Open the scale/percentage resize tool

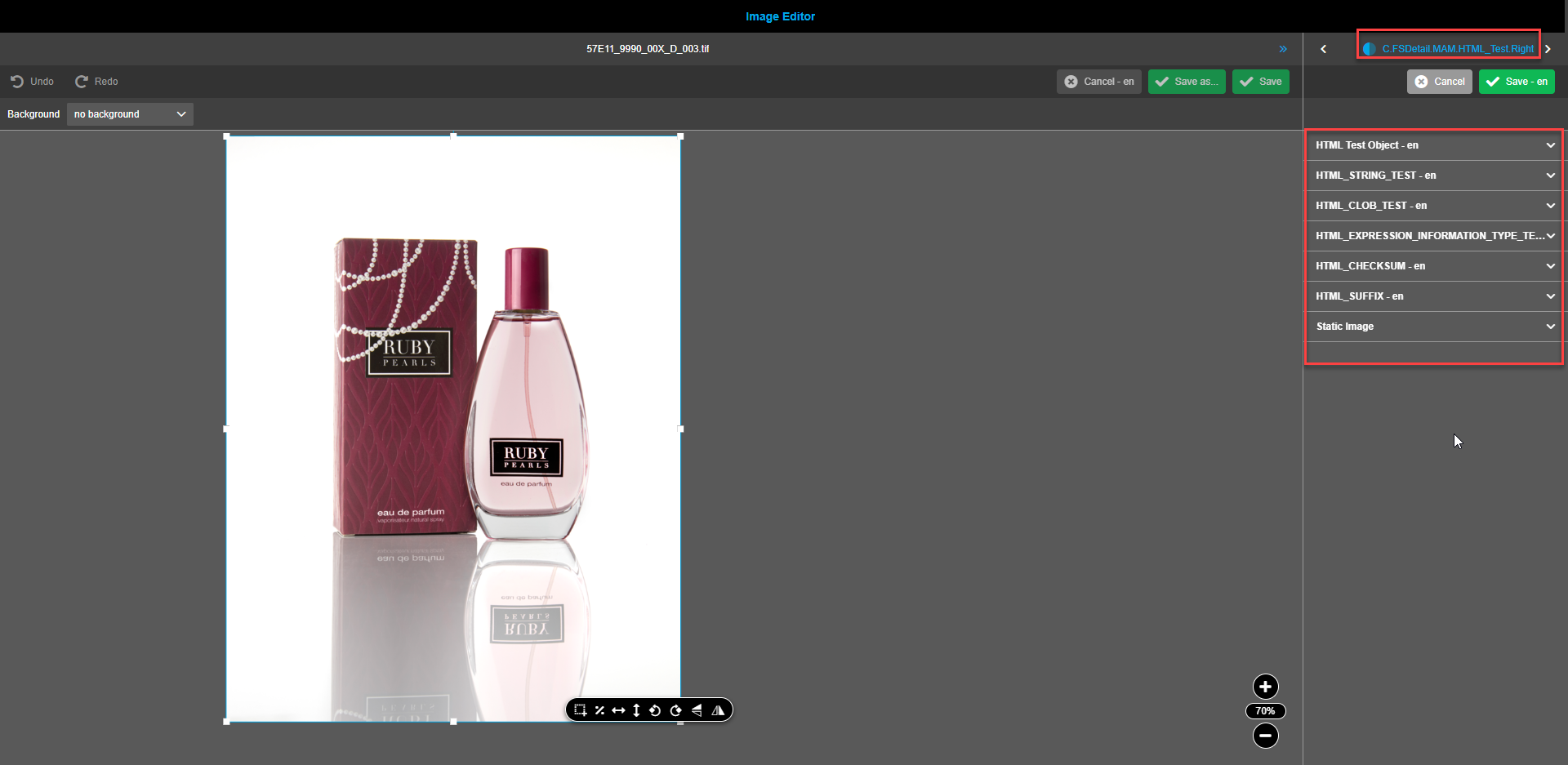[600, 709]
